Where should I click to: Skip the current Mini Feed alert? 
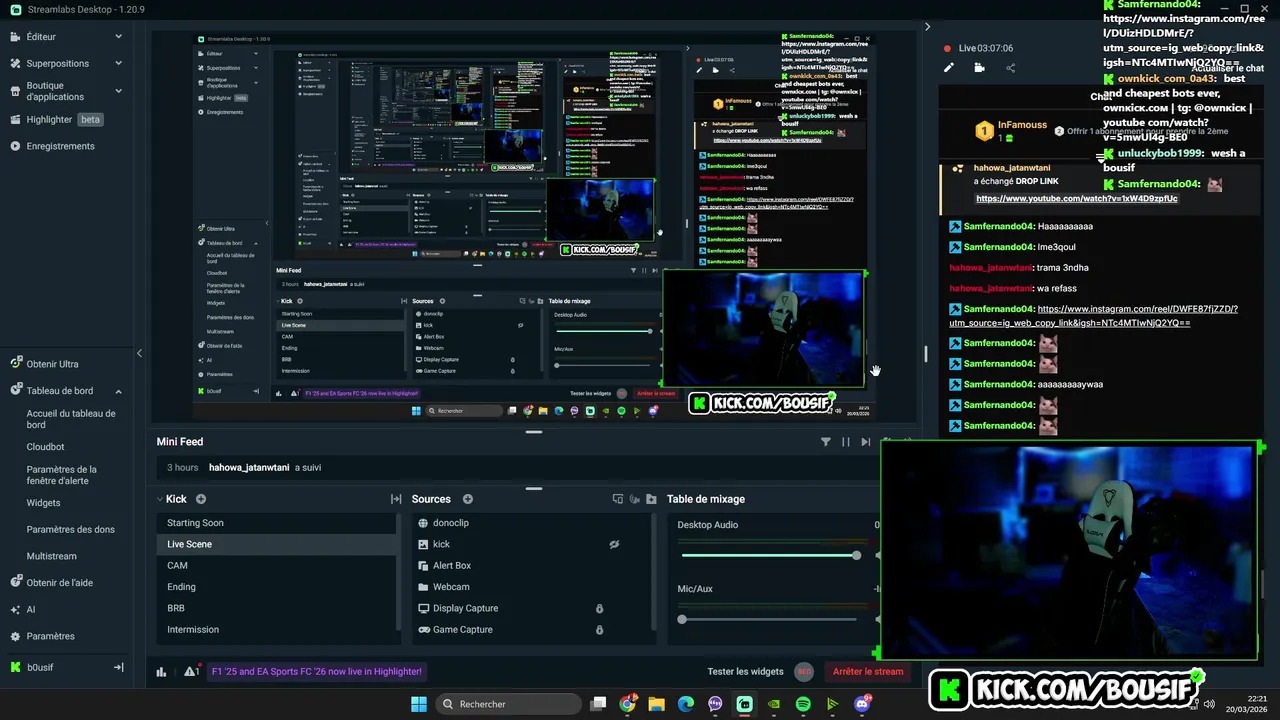tap(866, 441)
